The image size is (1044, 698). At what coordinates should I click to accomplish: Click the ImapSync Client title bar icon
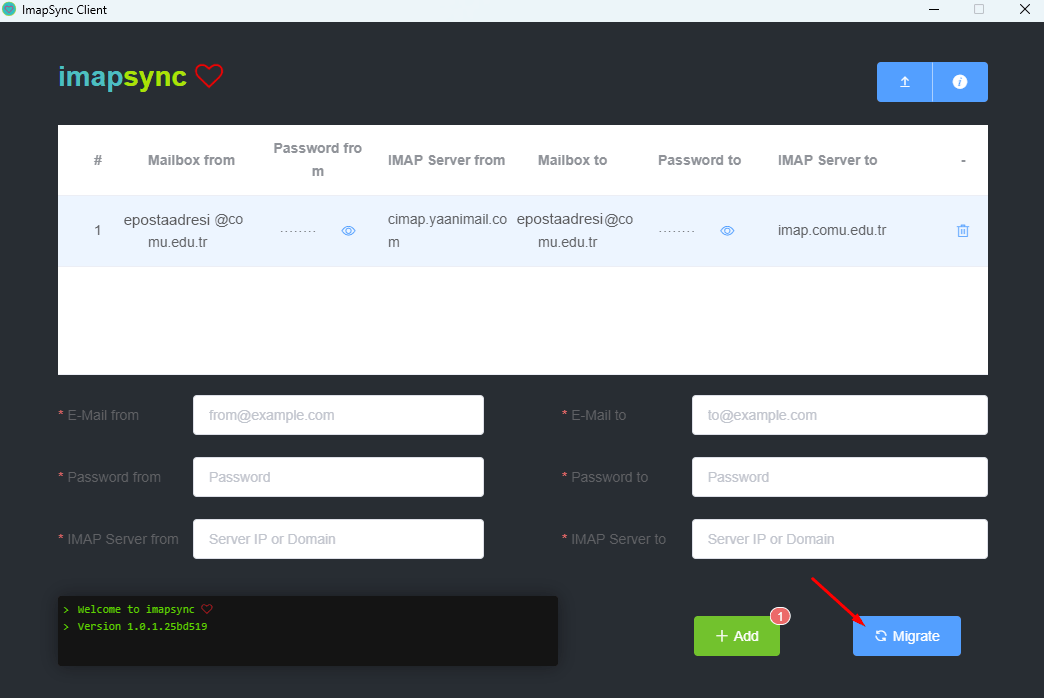9,9
